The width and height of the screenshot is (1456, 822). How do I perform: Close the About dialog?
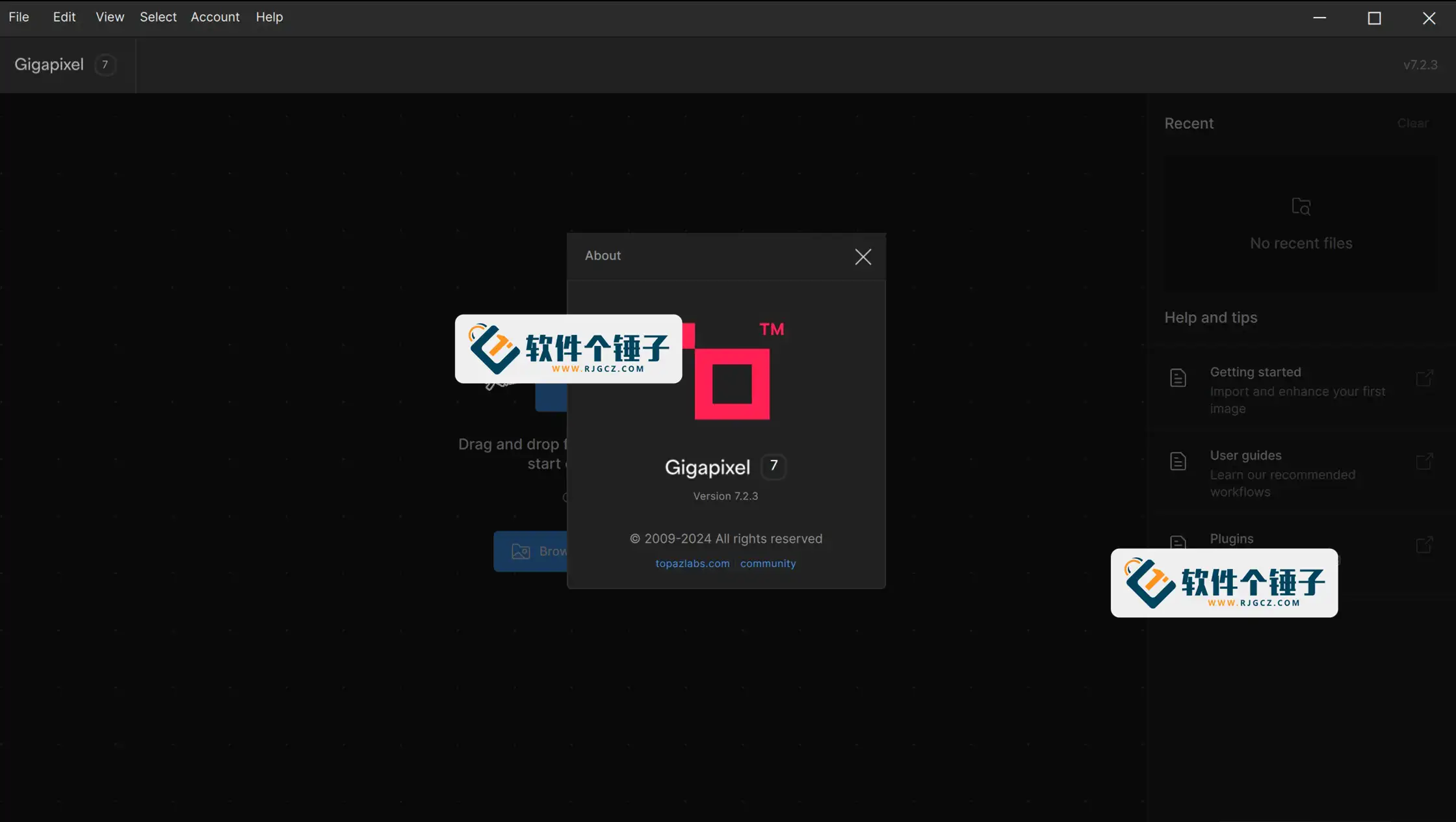(863, 257)
